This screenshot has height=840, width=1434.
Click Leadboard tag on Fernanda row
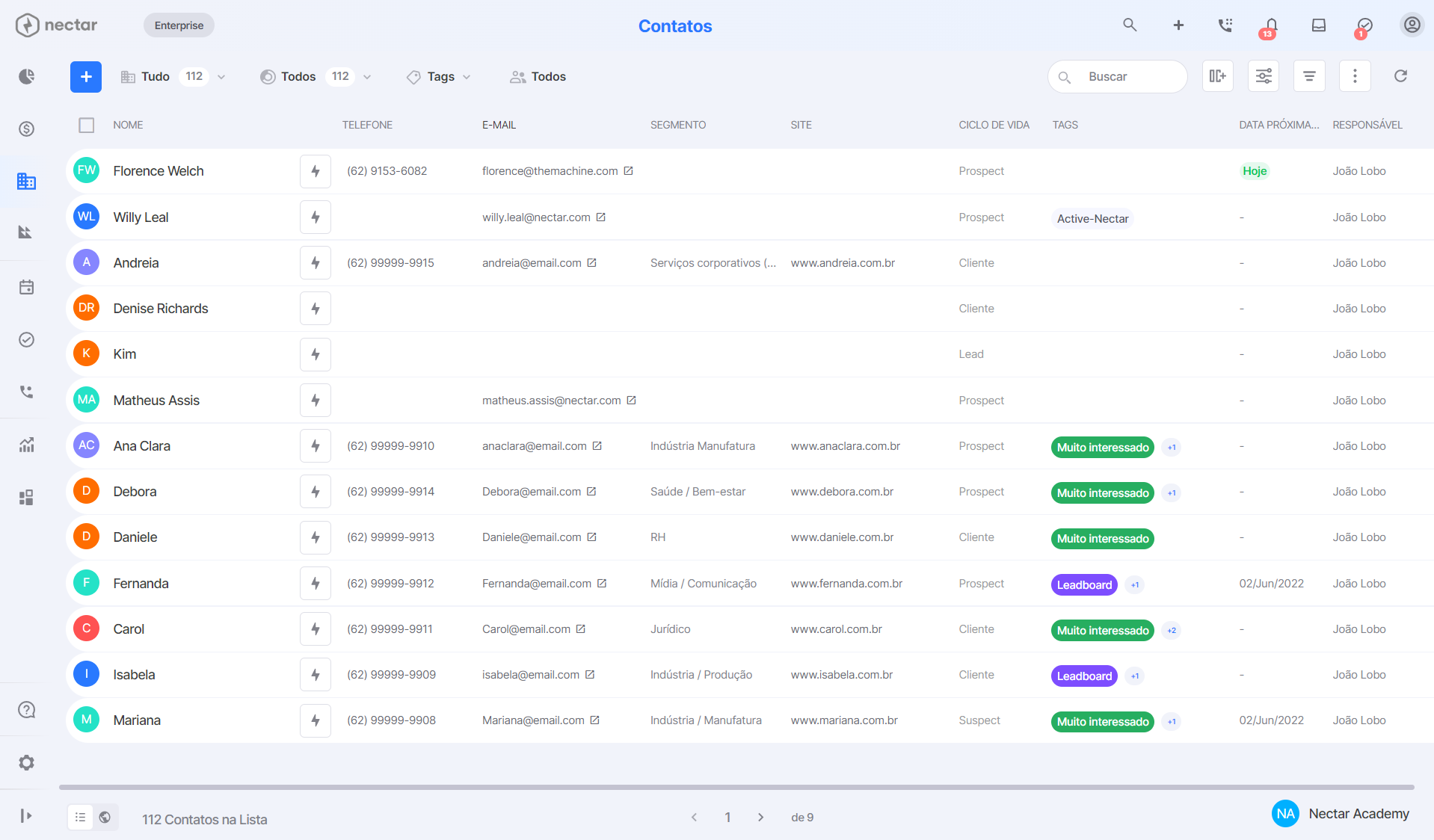point(1084,585)
